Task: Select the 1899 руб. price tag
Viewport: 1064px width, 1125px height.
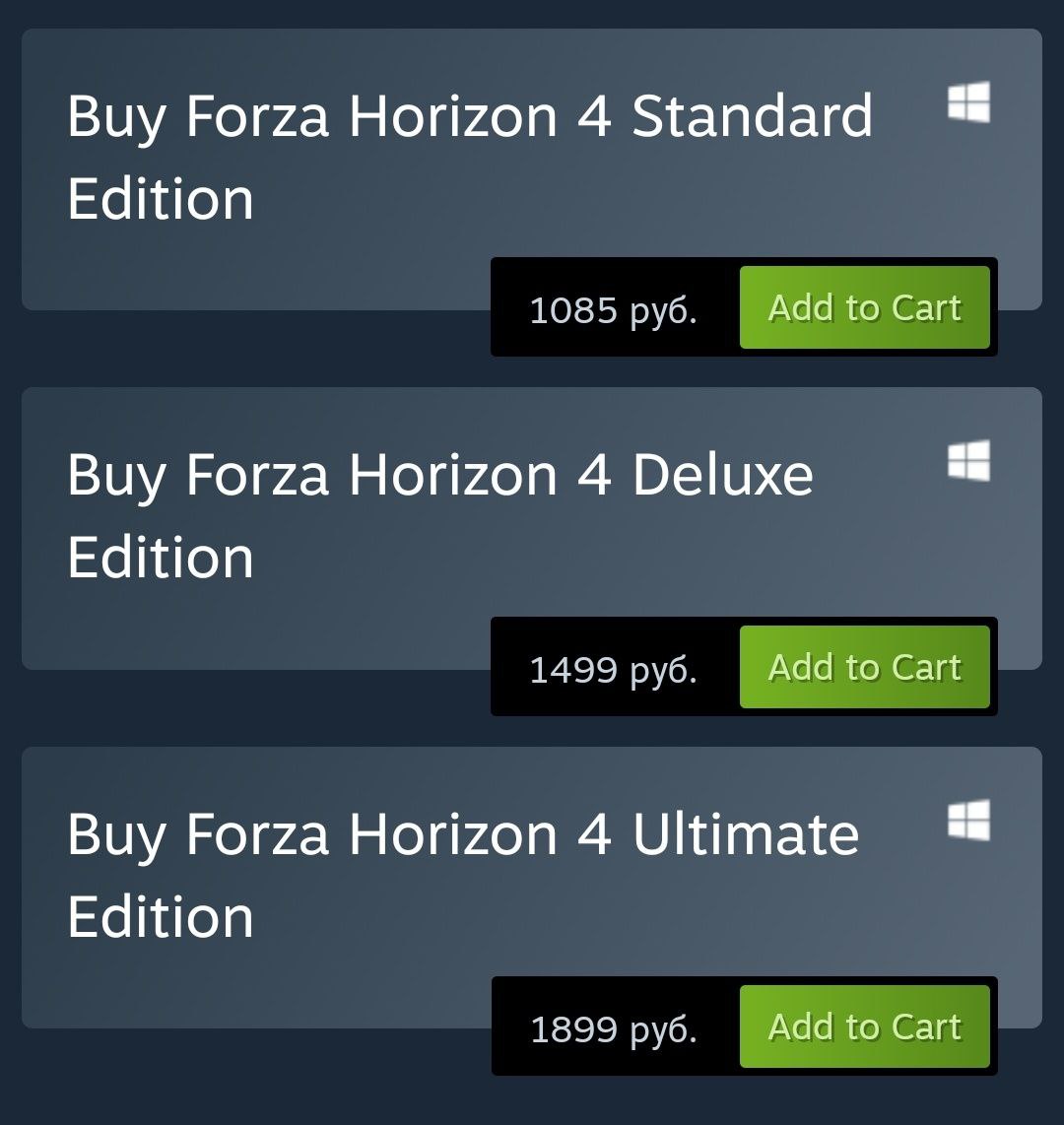Action: [x=613, y=1029]
